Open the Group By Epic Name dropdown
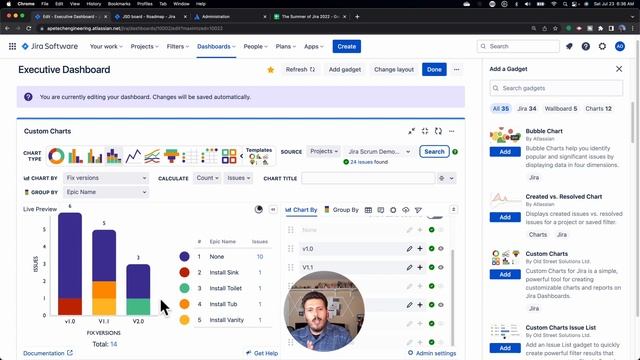This screenshot has height=360, width=640. pyautogui.click(x=106, y=192)
